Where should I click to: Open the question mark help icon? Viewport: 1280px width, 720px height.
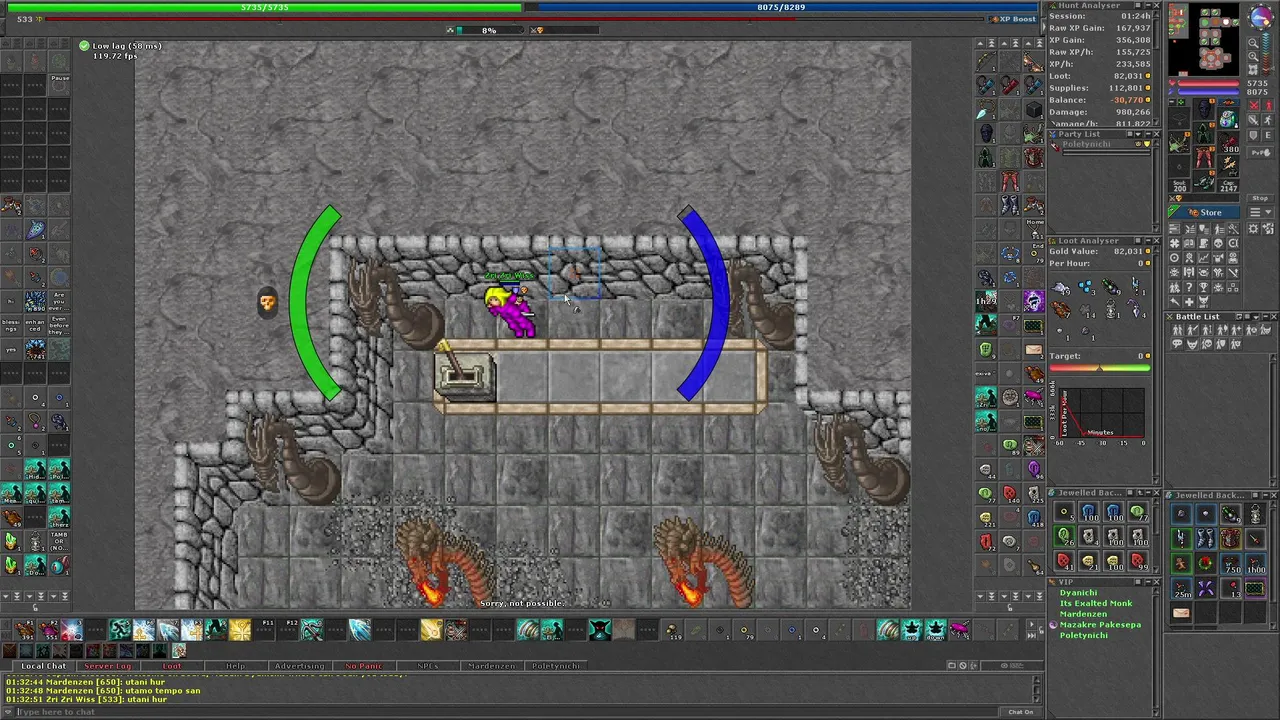click(1189, 287)
